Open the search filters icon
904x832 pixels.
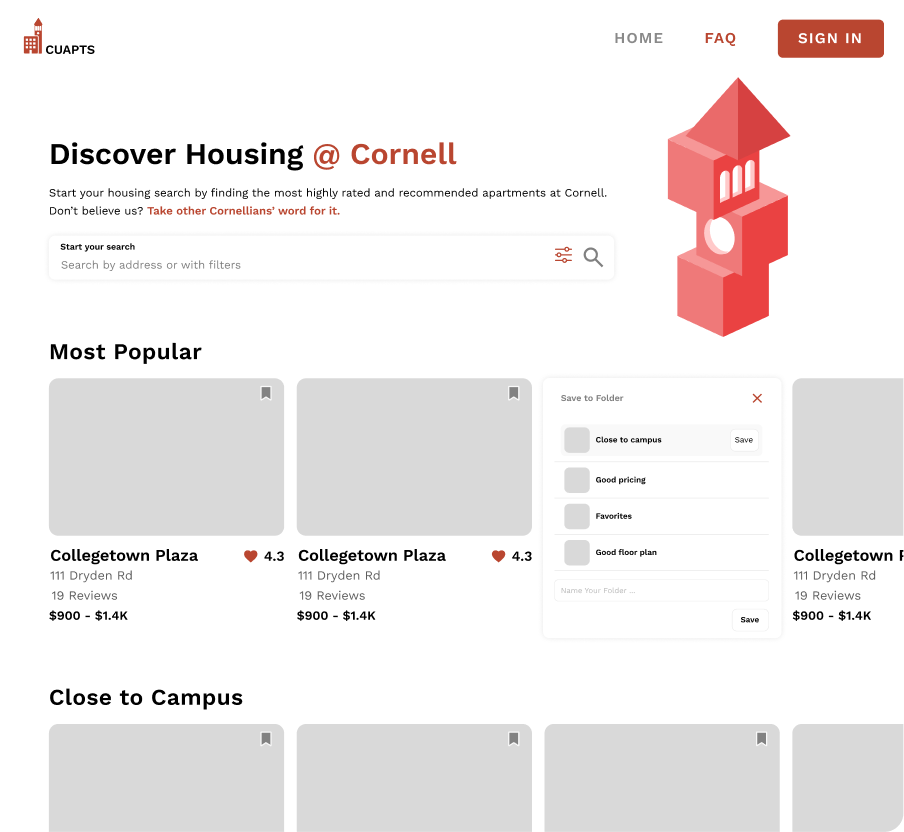tap(563, 255)
